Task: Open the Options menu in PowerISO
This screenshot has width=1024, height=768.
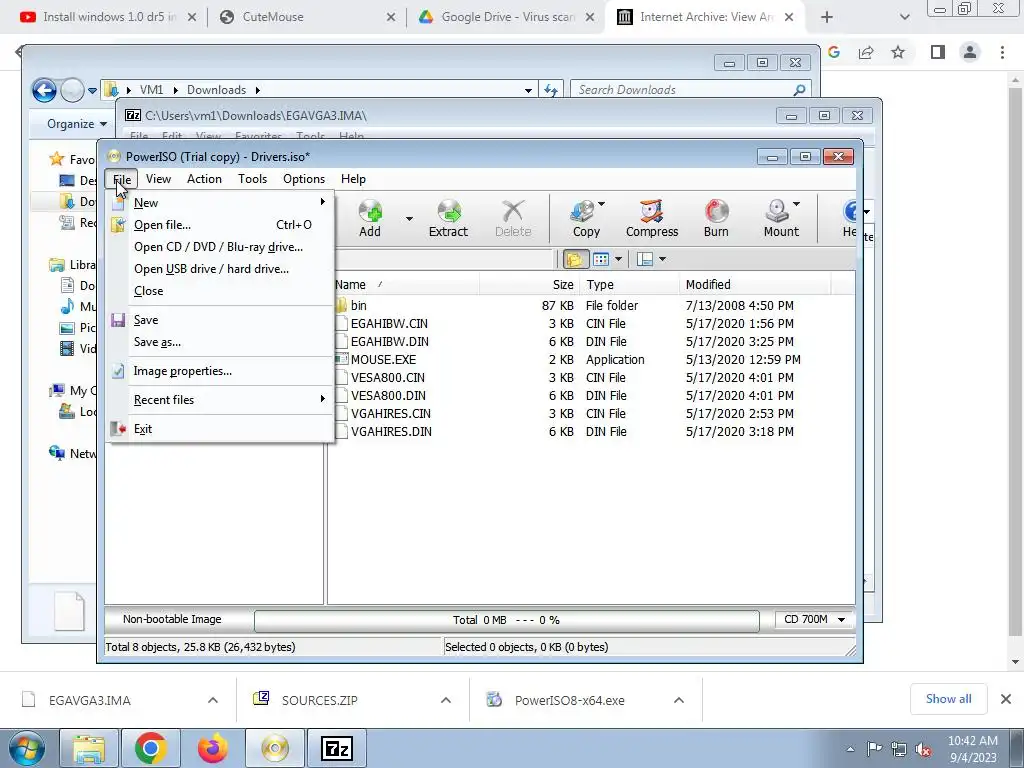Action: tap(304, 179)
